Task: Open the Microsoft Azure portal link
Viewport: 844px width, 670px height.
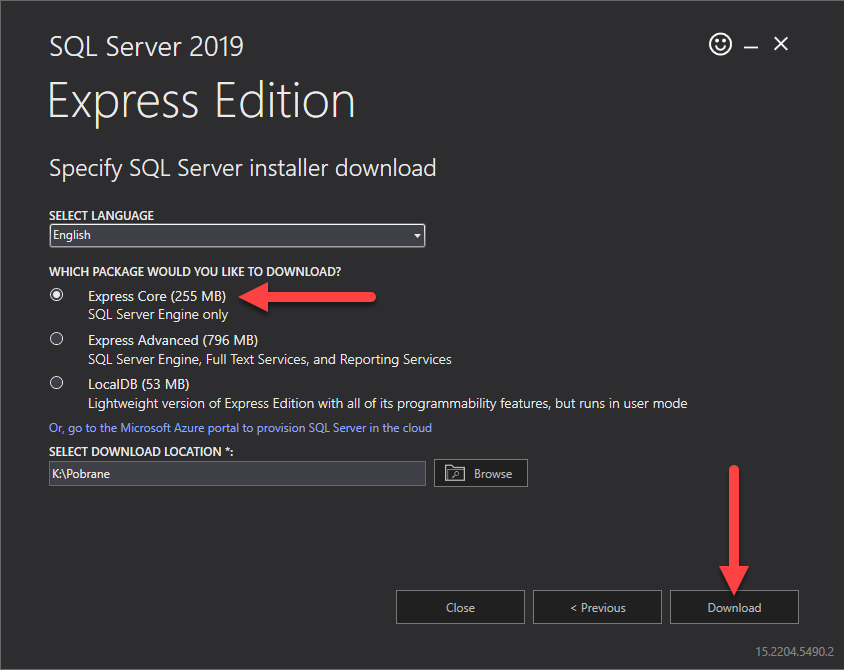Action: point(240,428)
